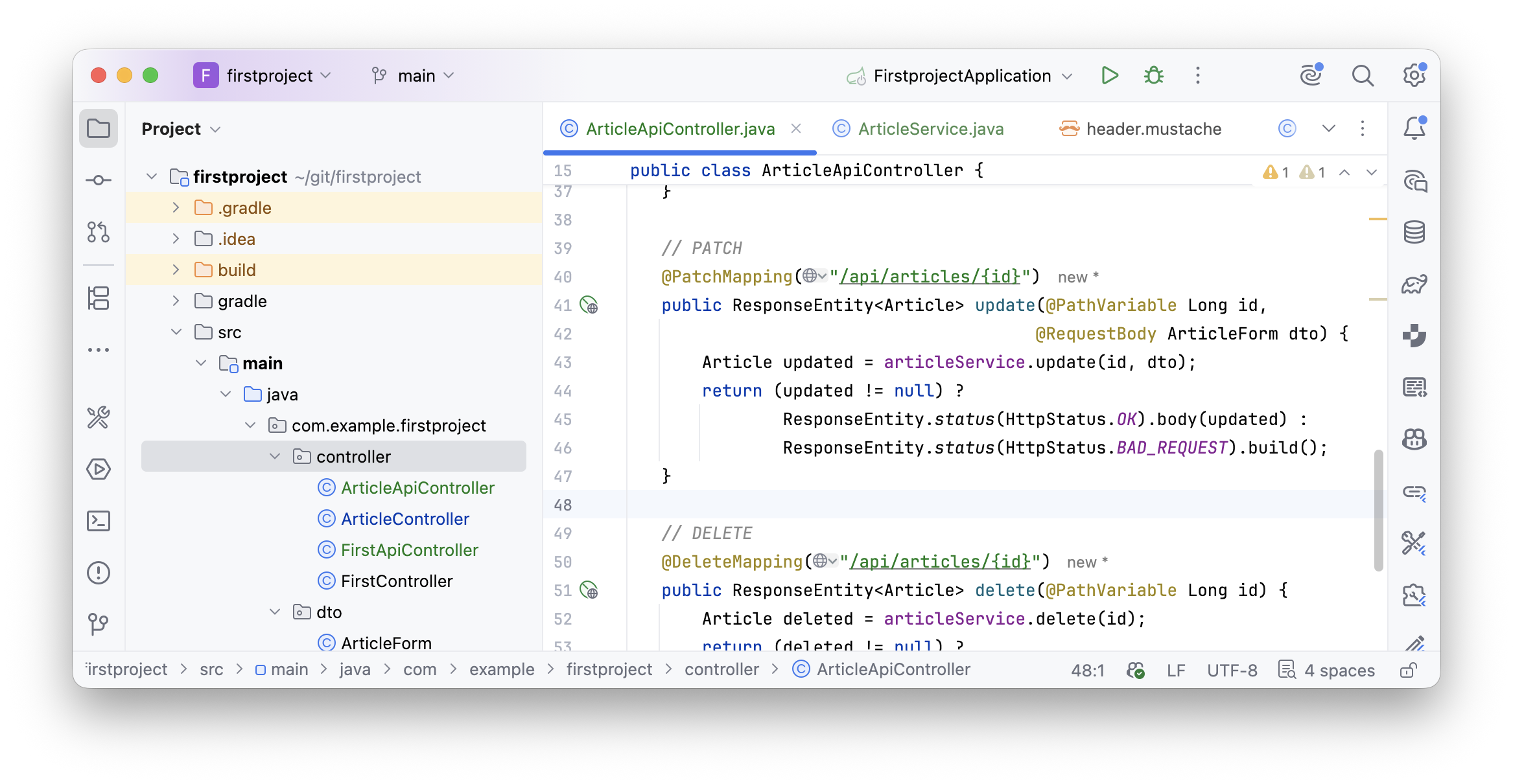Image resolution: width=1513 pixels, height=784 pixels.
Task: Toggle read-only lock icon in status bar
Action: [x=1408, y=670]
